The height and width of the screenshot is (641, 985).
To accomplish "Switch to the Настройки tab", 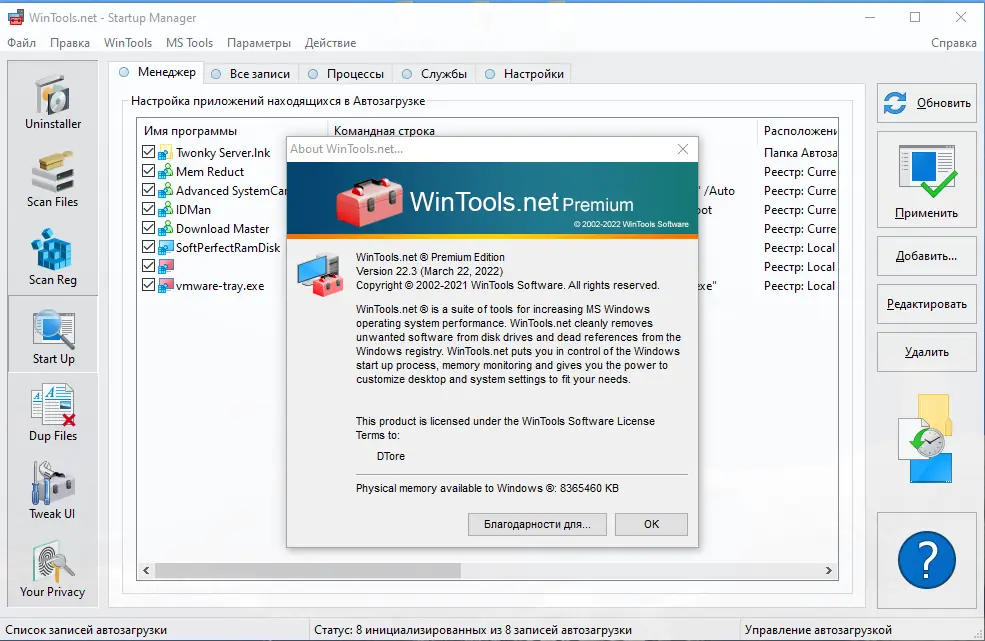I will click(524, 74).
